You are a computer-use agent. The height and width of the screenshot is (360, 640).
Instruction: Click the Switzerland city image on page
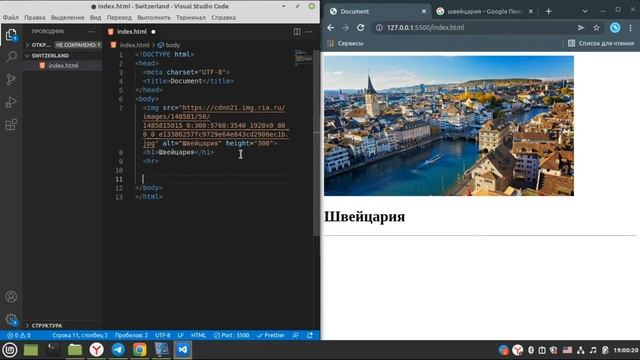449,126
